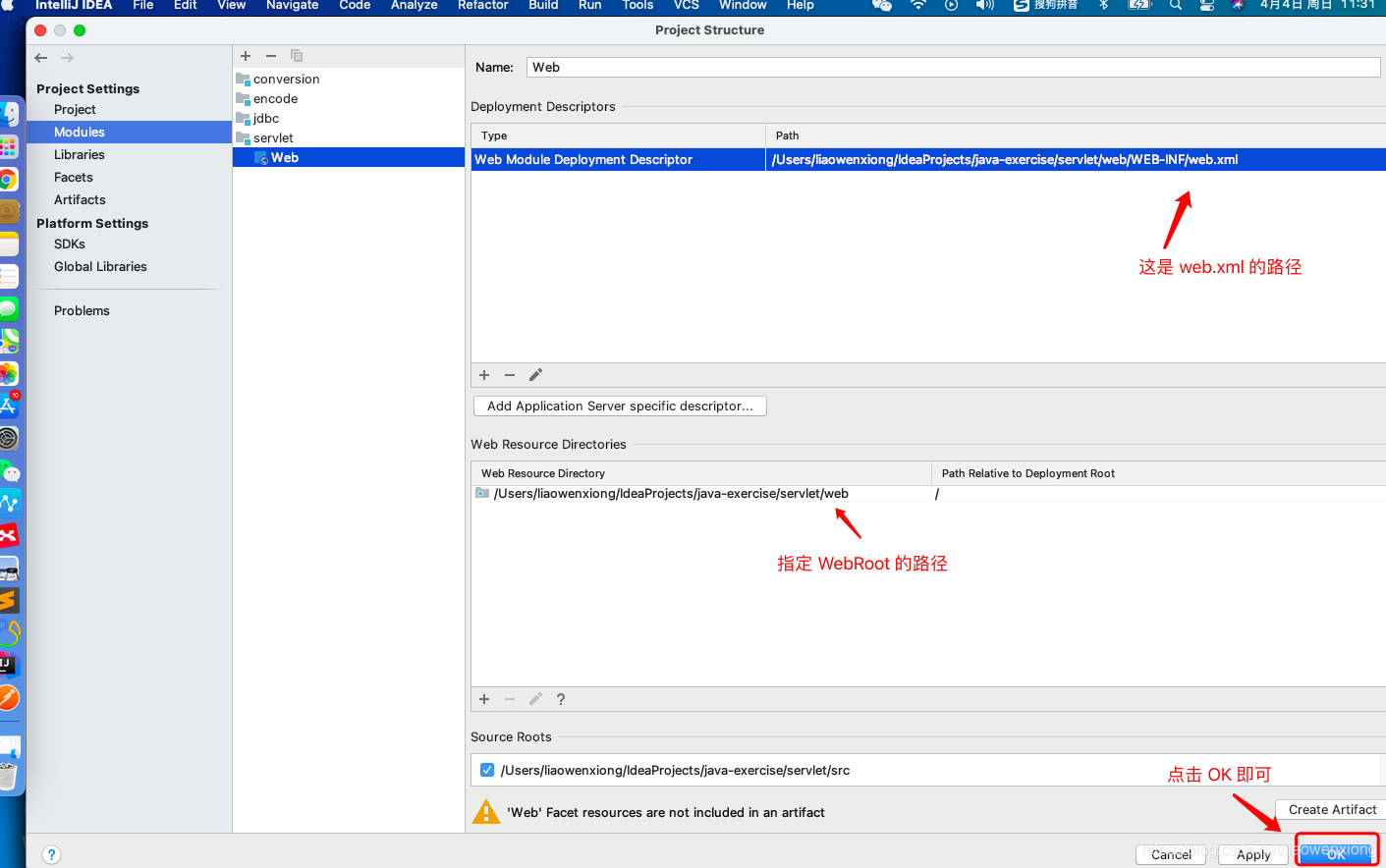Open the WeChat menu bar icon

point(882,5)
